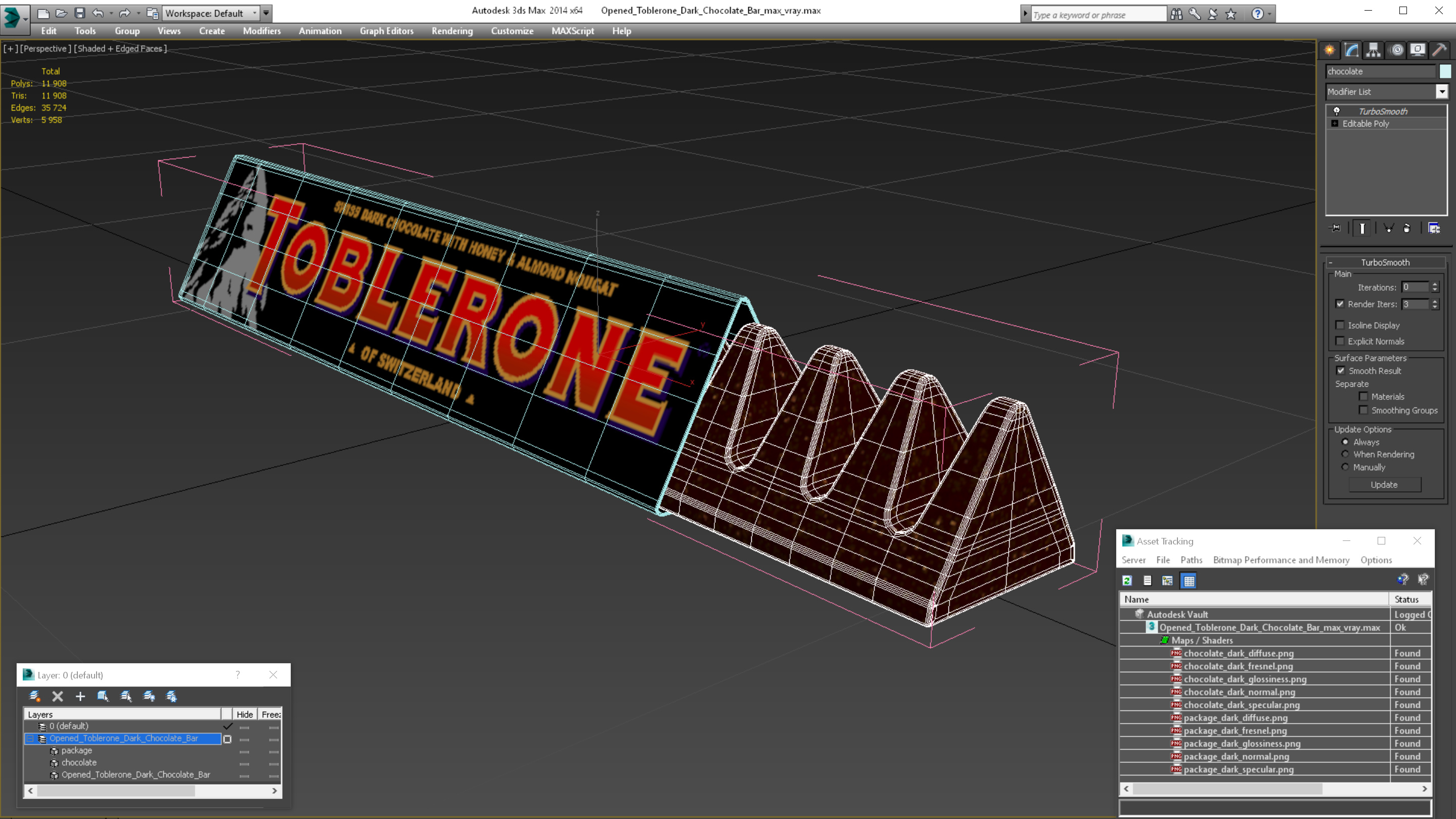
Task: Click Iterations spinner arrows
Action: click(1435, 288)
